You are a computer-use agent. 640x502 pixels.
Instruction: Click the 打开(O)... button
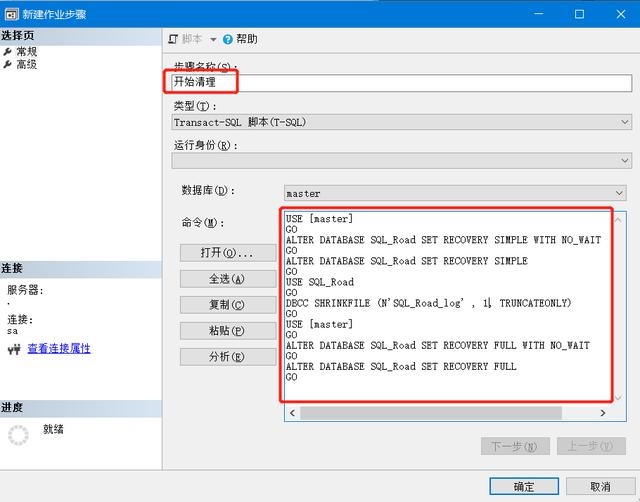click(228, 253)
